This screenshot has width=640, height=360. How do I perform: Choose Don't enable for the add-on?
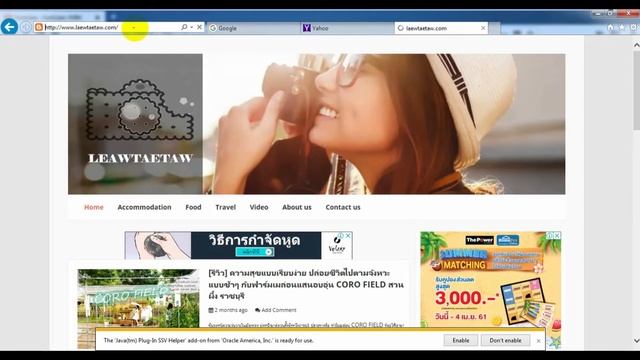point(505,340)
